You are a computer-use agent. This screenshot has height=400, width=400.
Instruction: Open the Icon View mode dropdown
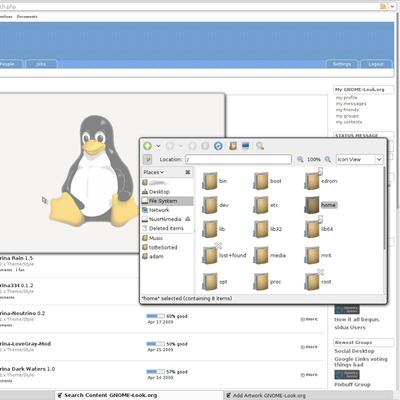click(x=359, y=159)
